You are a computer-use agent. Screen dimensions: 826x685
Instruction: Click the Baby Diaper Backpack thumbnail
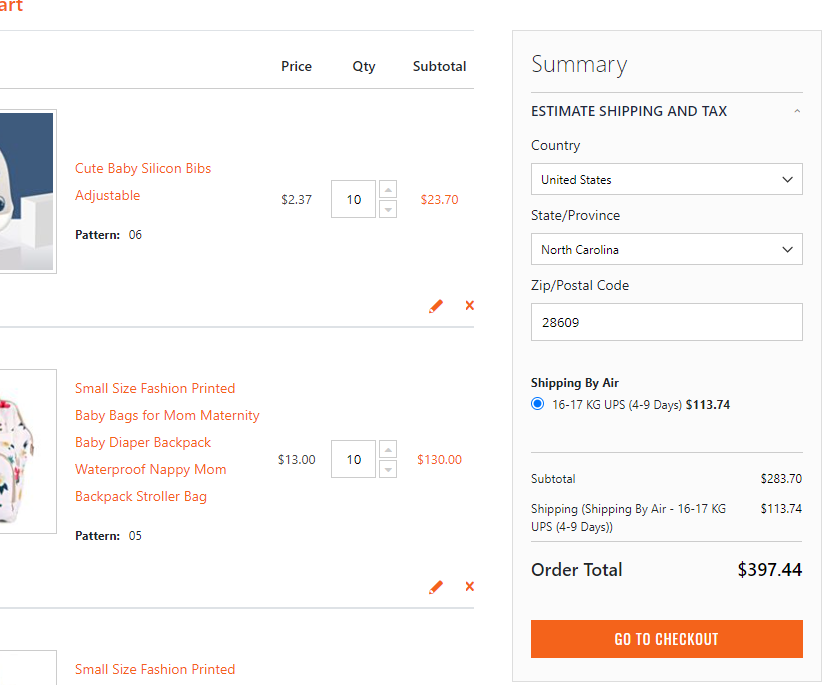pos(25,450)
